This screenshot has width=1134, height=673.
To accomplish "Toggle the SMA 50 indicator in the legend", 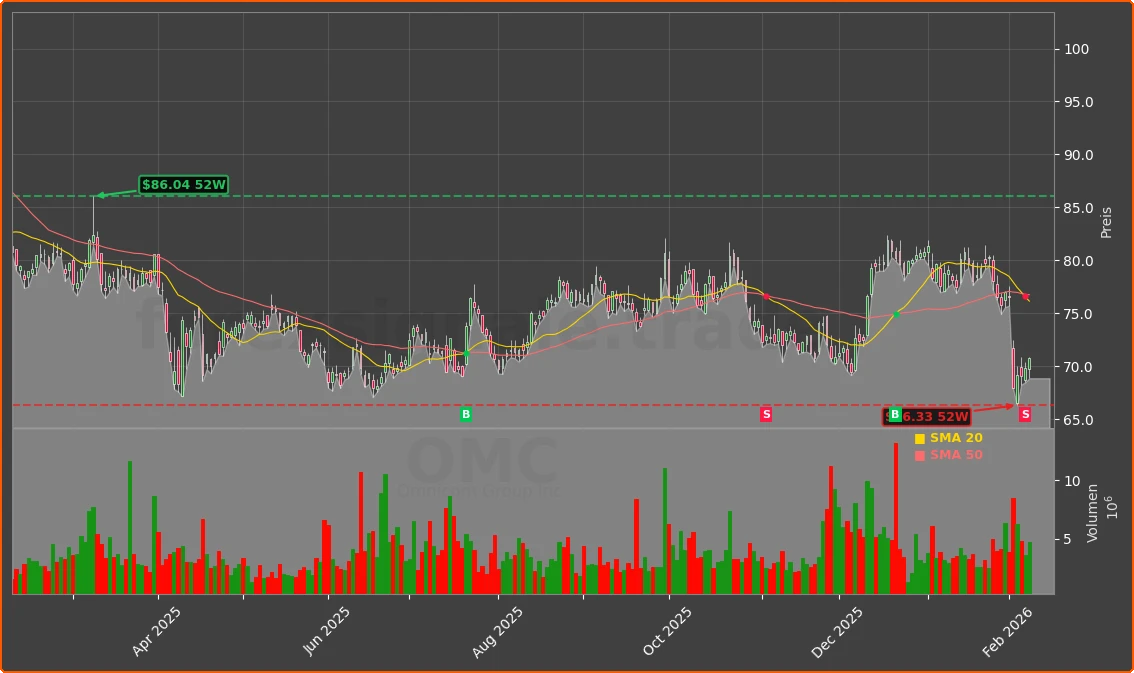I will click(x=955, y=454).
